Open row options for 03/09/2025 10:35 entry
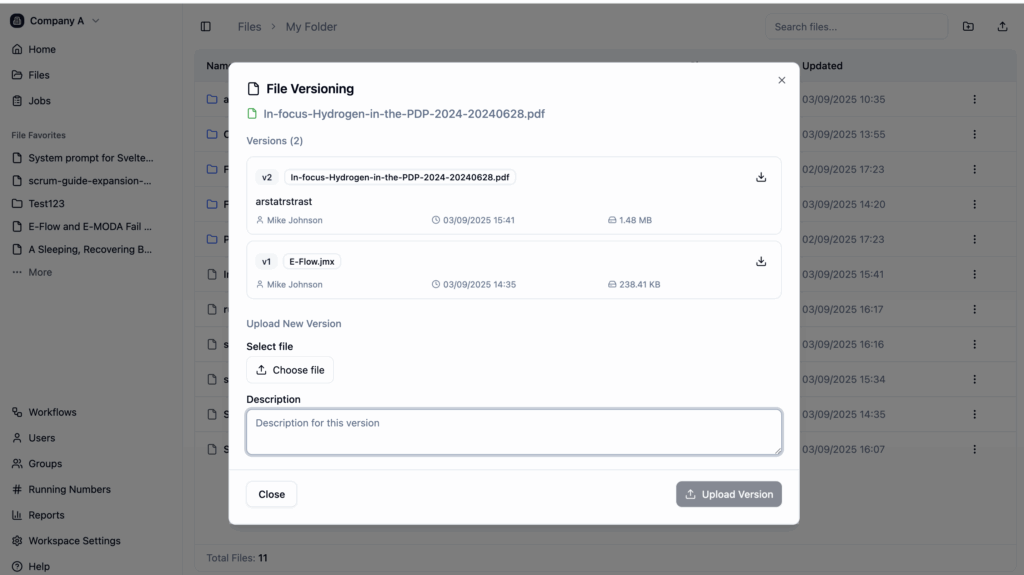Screen dimensions: 1024x575 tap(974, 99)
